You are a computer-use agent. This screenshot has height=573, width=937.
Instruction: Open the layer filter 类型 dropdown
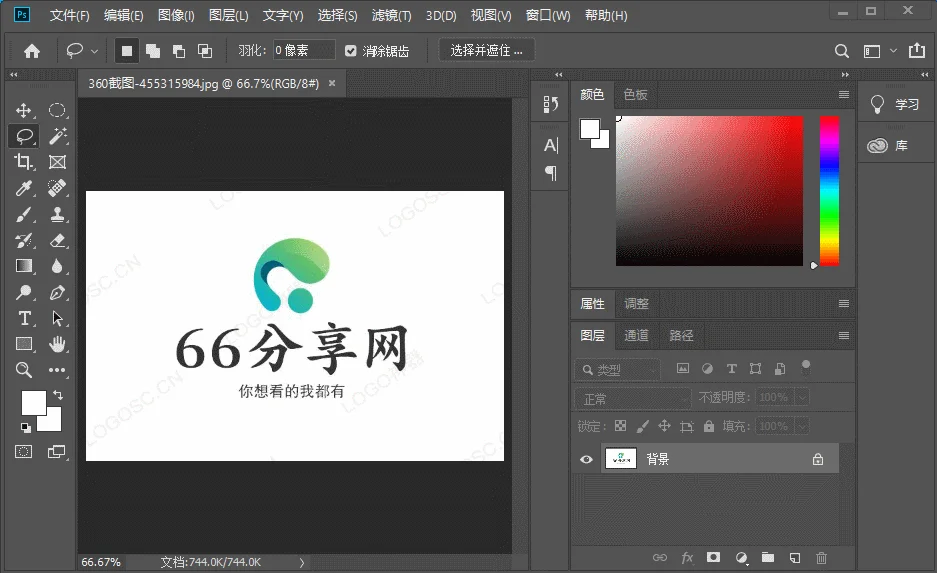point(618,369)
